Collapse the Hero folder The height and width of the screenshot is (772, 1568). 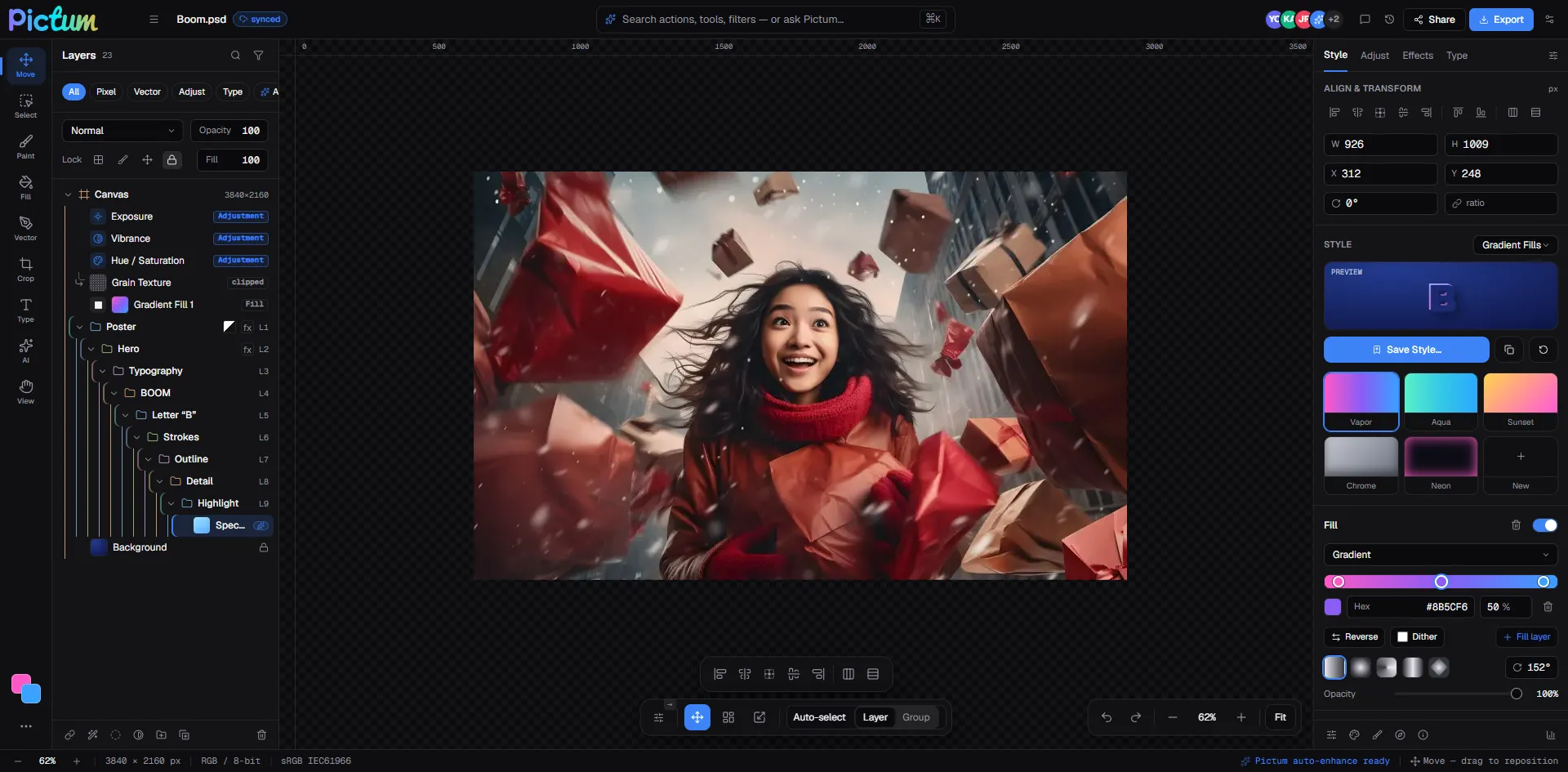pos(91,349)
